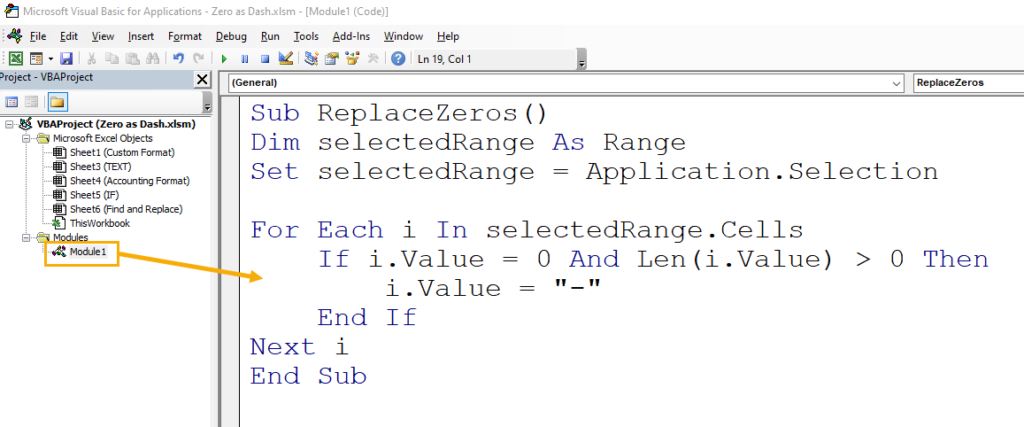
Task: Click View Code in the Project pane
Action: (11, 101)
